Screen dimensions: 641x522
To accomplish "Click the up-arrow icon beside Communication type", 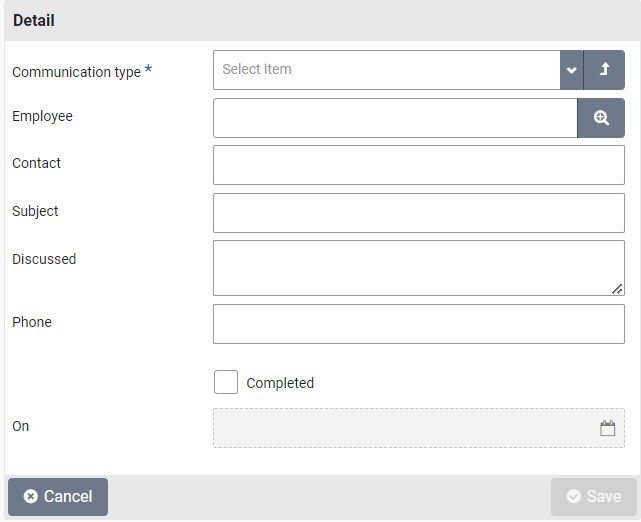I will [x=604, y=70].
